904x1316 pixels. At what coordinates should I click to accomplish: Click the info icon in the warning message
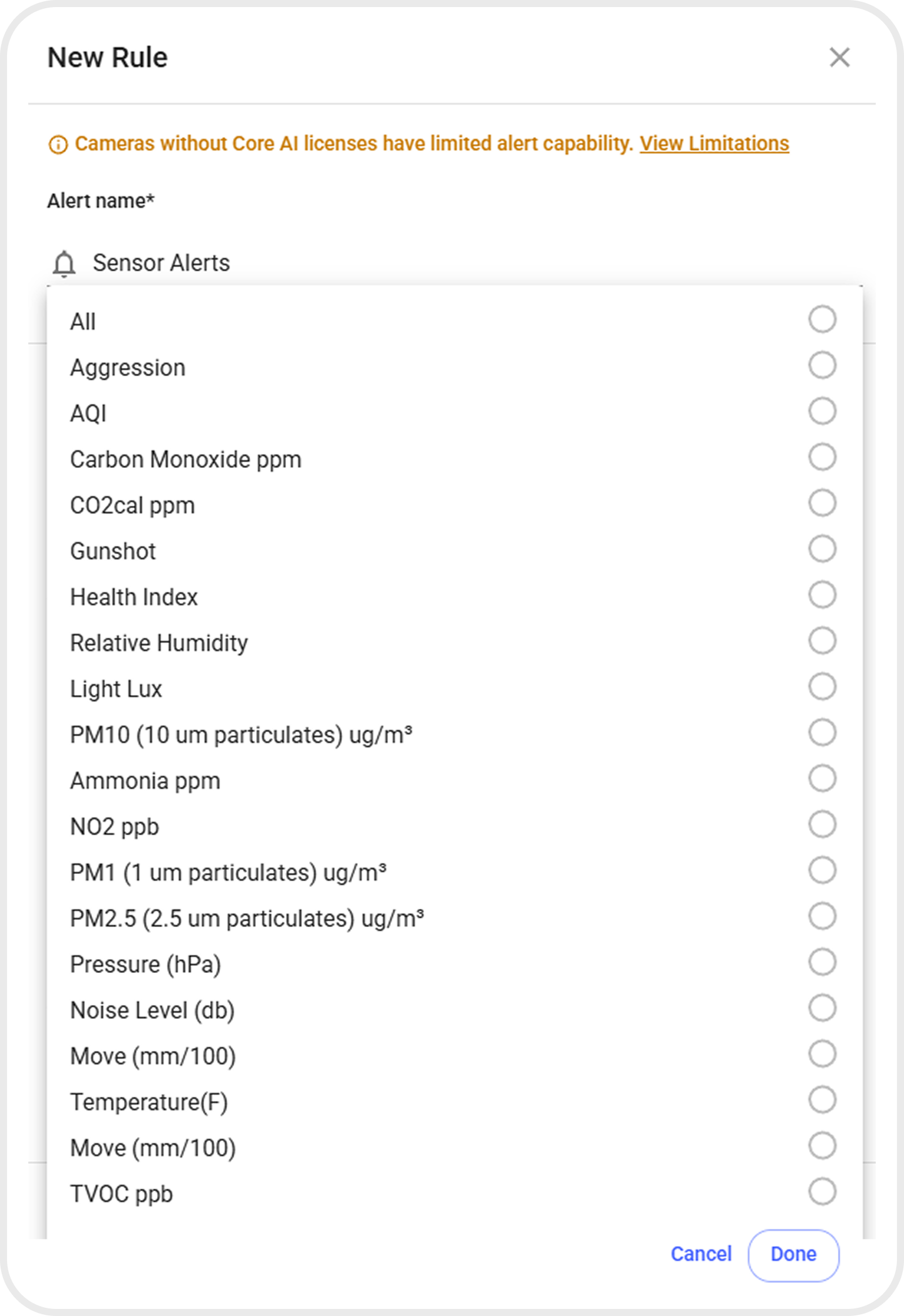58,144
